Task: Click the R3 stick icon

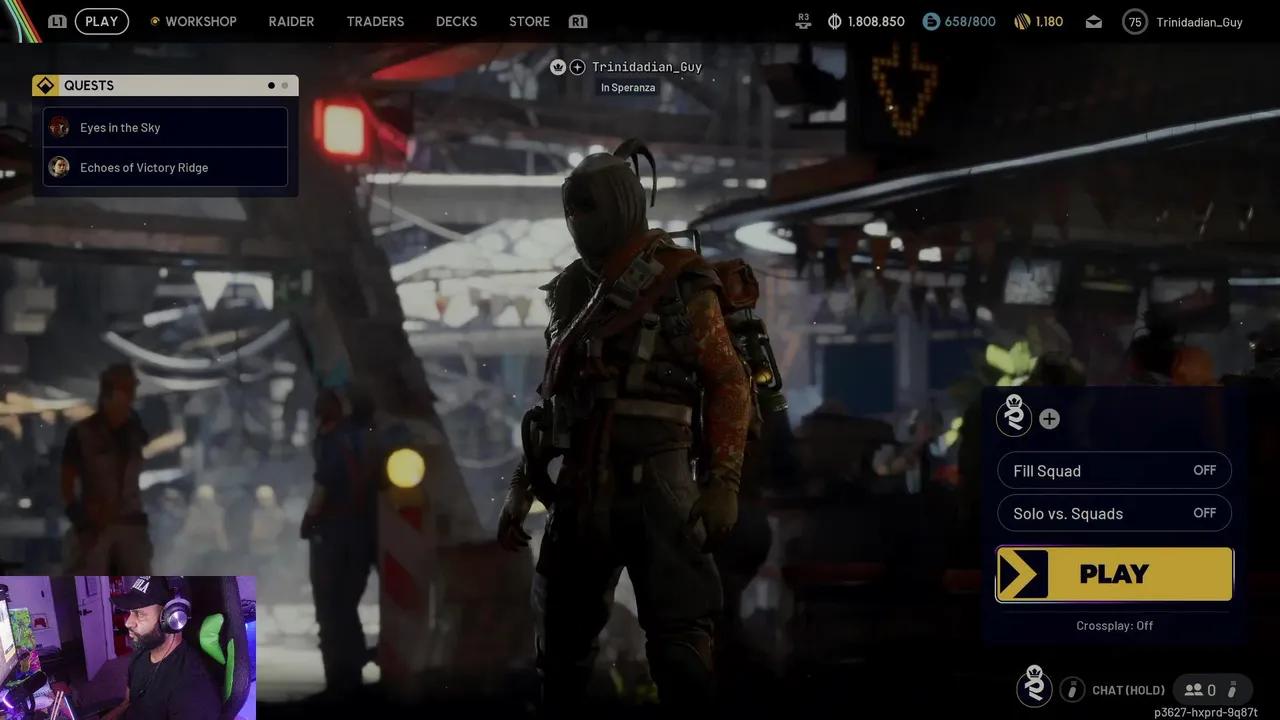Action: click(803, 20)
